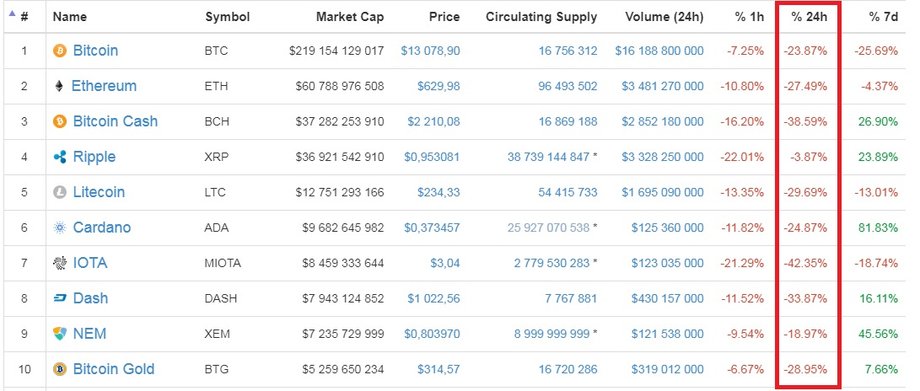Sort table by Market Cap column
Viewport: 920px width, 391px height.
click(350, 17)
